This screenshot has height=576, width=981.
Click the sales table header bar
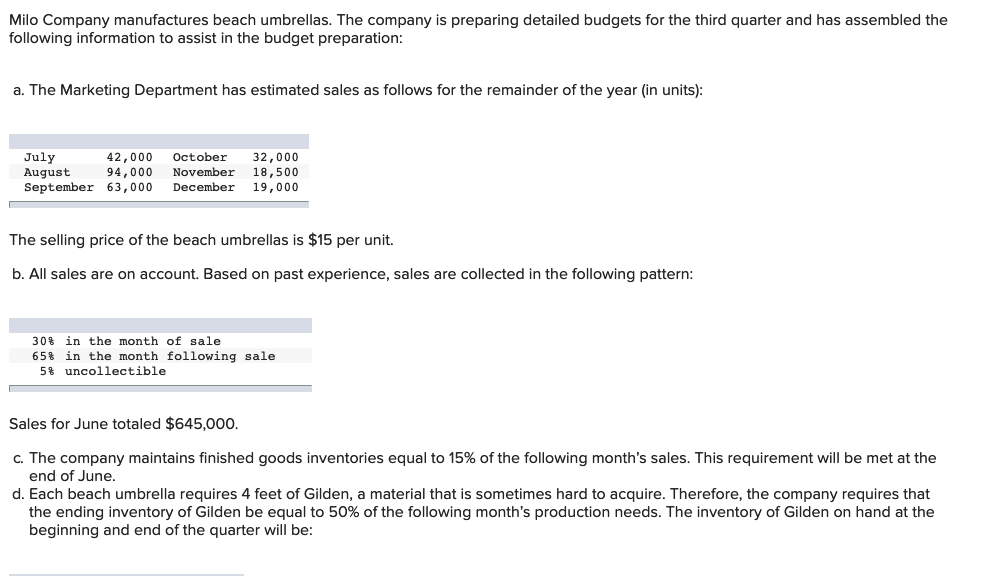click(x=159, y=141)
